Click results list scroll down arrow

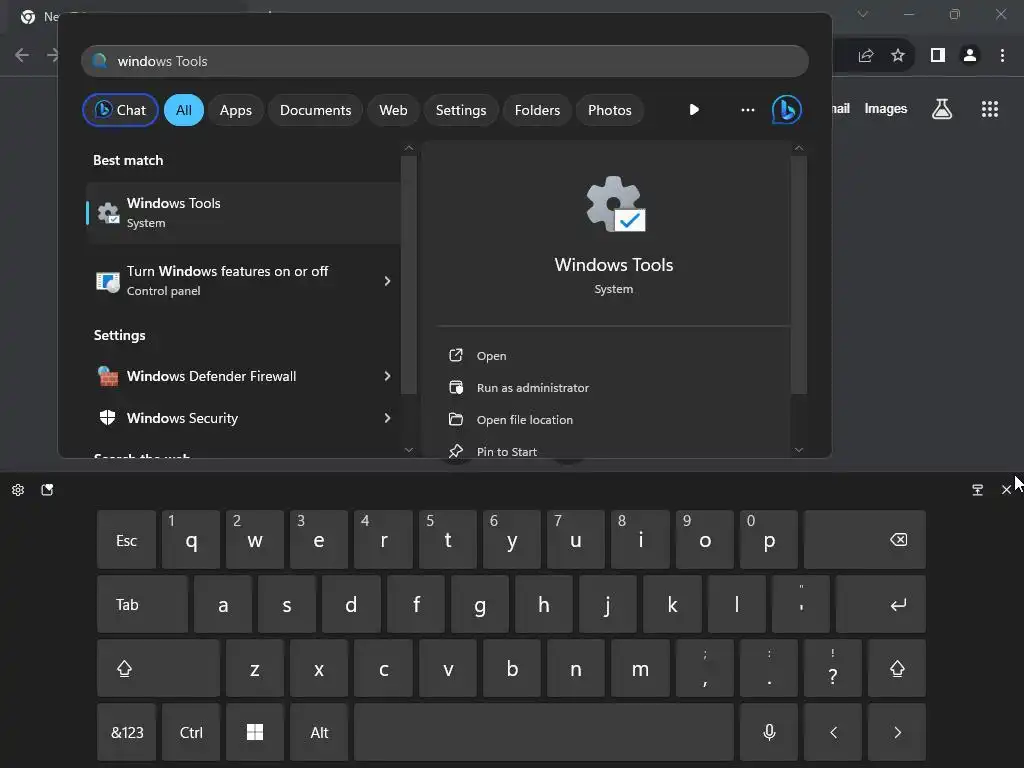pyautogui.click(x=409, y=449)
